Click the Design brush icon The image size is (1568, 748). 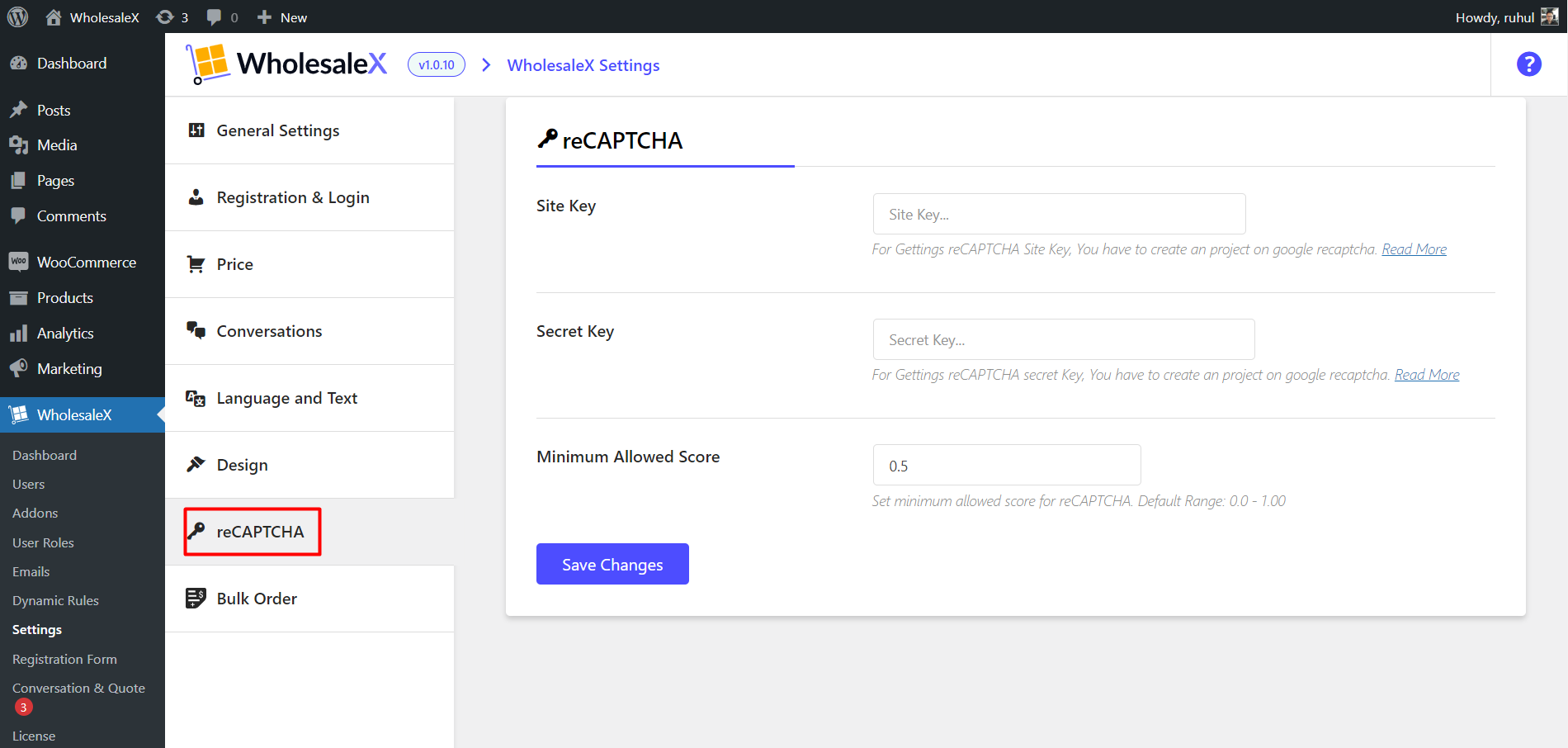tap(196, 465)
